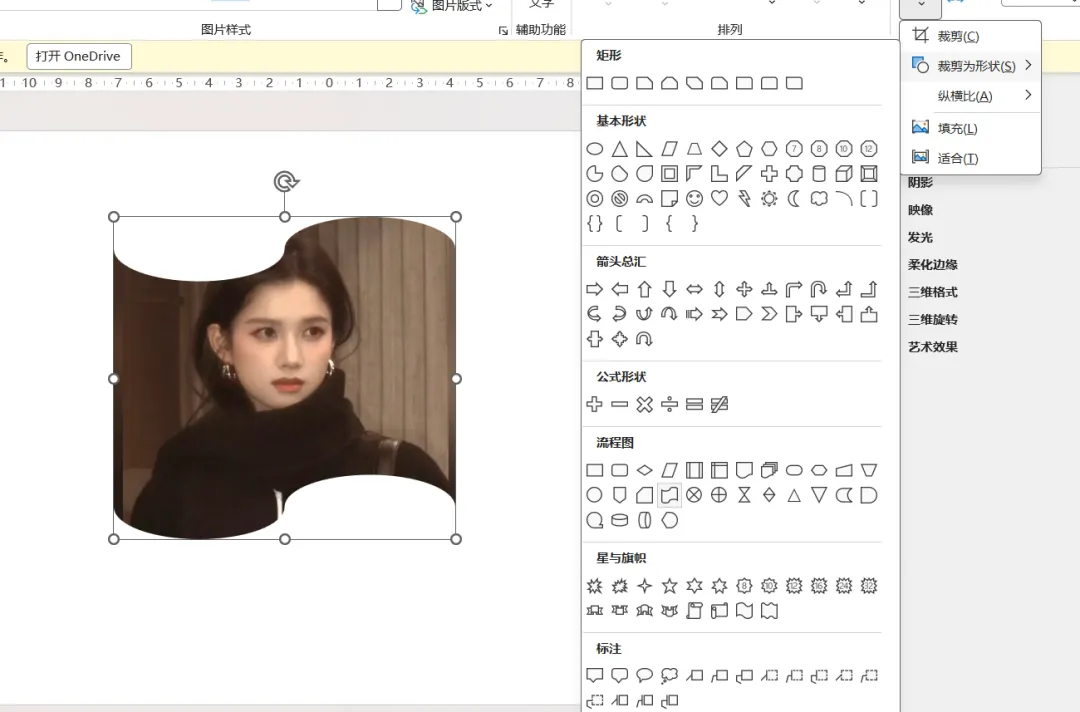Select the Vertical Scroll shape
The image size is (1080, 712).
[694, 611]
